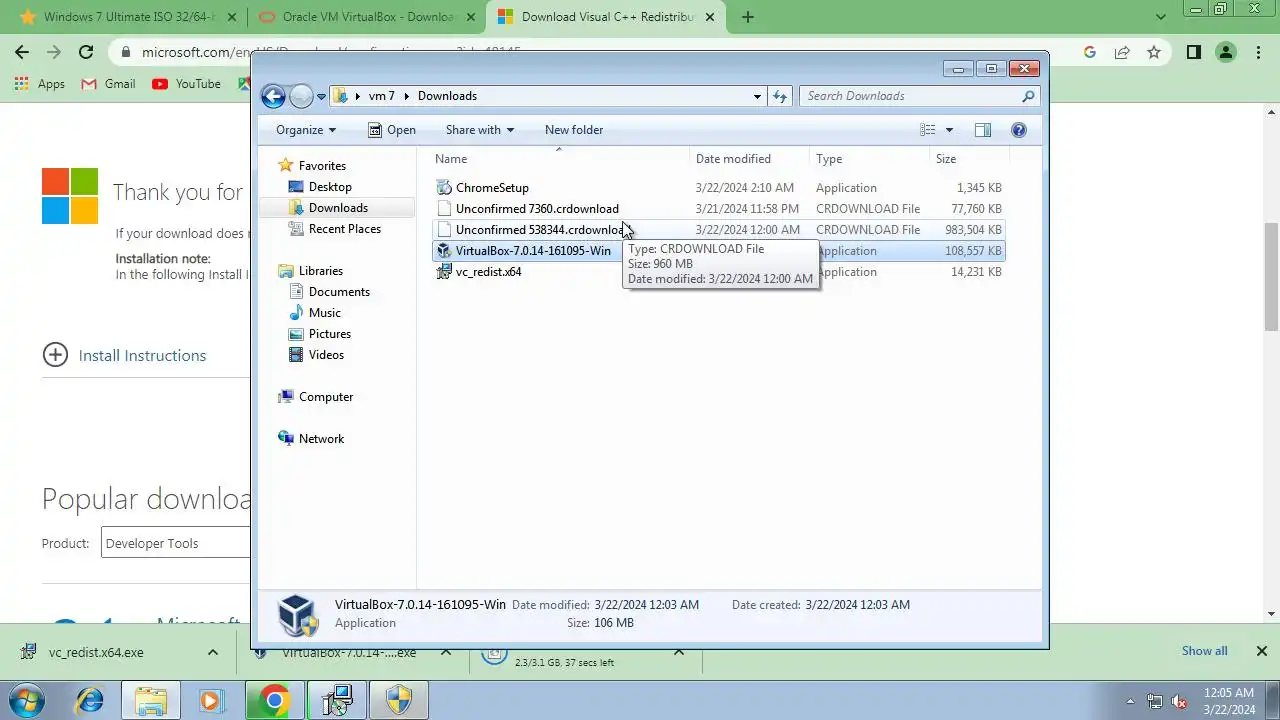
Task: Open options arrow for vc_redist.x64.exe download
Action: click(x=212, y=652)
